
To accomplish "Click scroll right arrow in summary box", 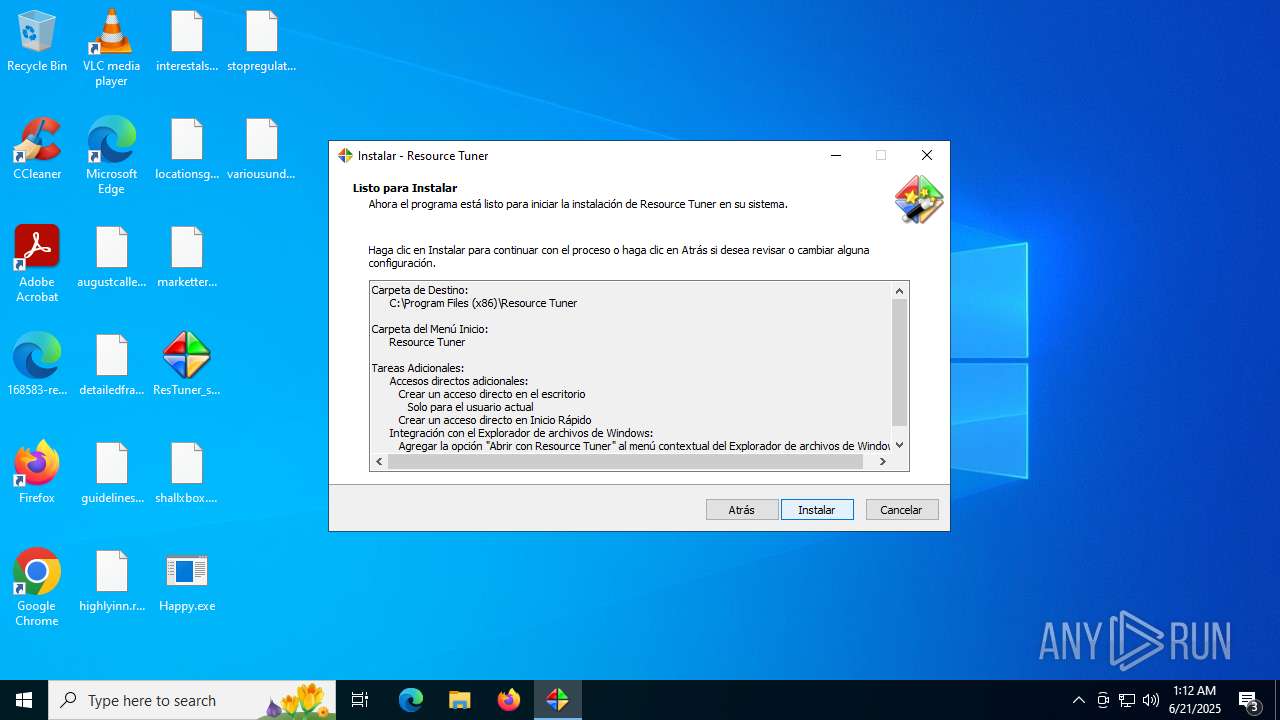I will (x=883, y=462).
